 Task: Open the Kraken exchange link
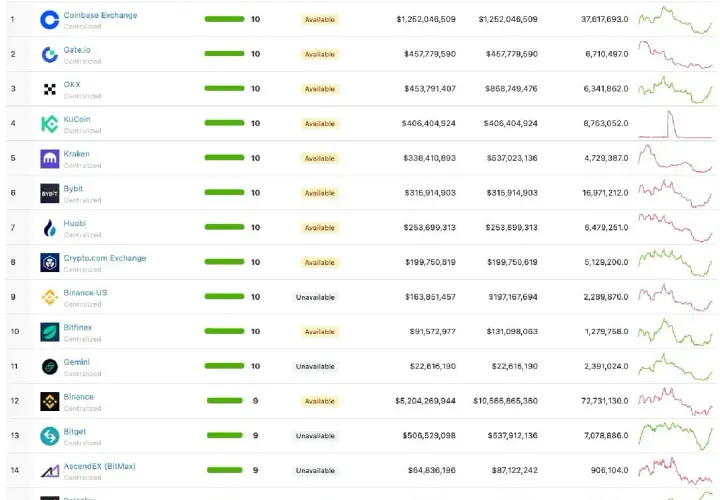point(77,154)
